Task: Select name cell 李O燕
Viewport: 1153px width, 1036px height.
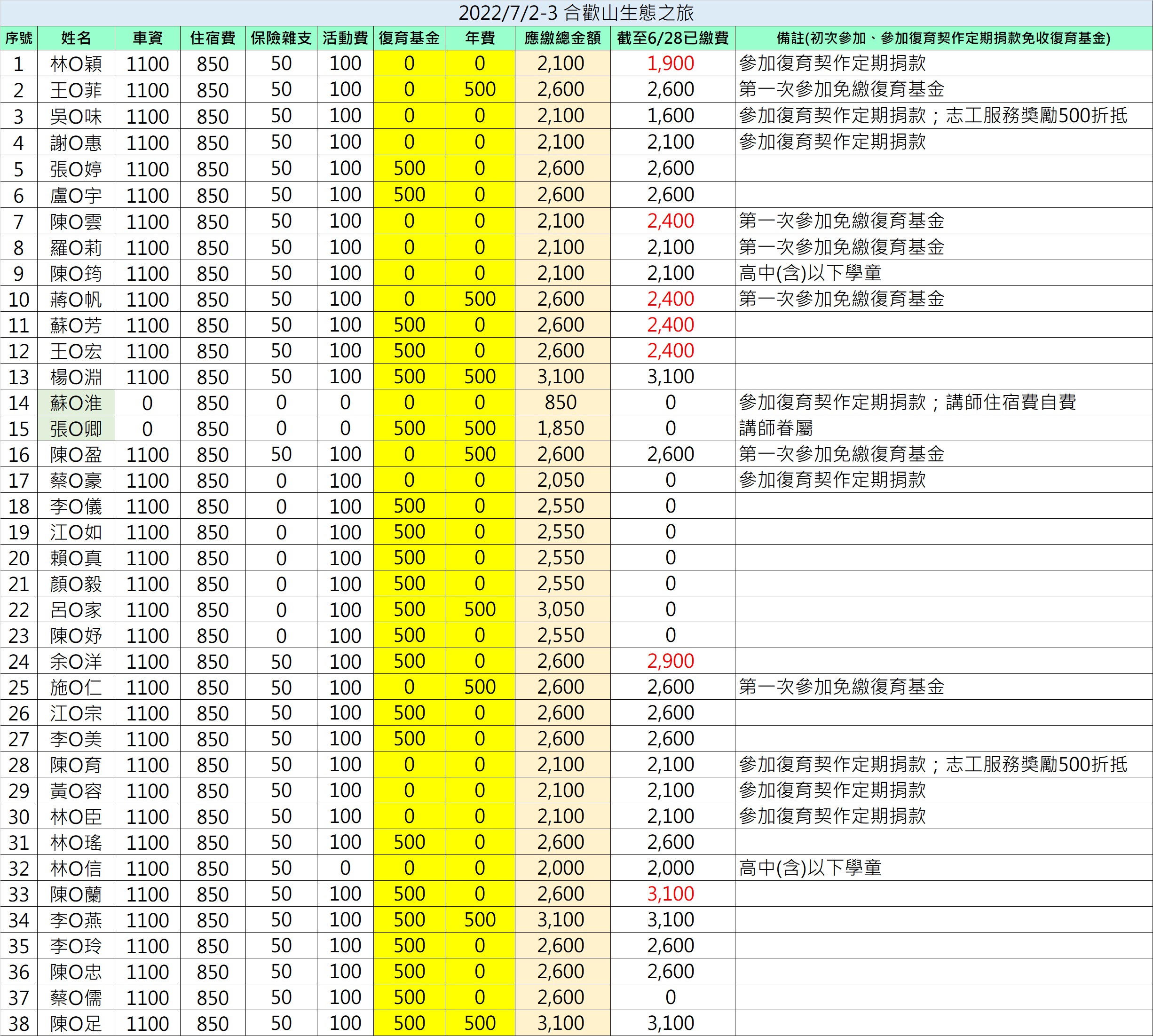Action: click(76, 920)
